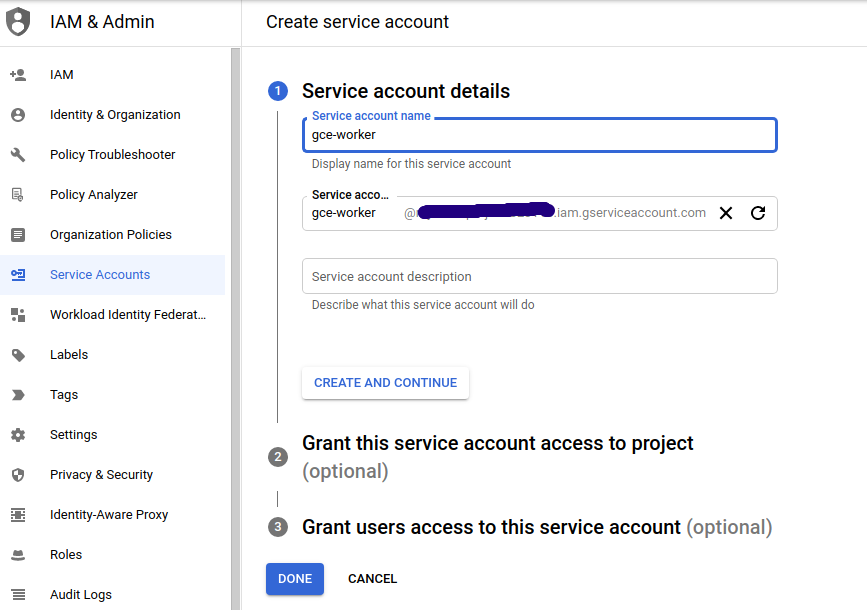Click the IAM & Admin title
867x610 pixels.
pyautogui.click(x=102, y=22)
